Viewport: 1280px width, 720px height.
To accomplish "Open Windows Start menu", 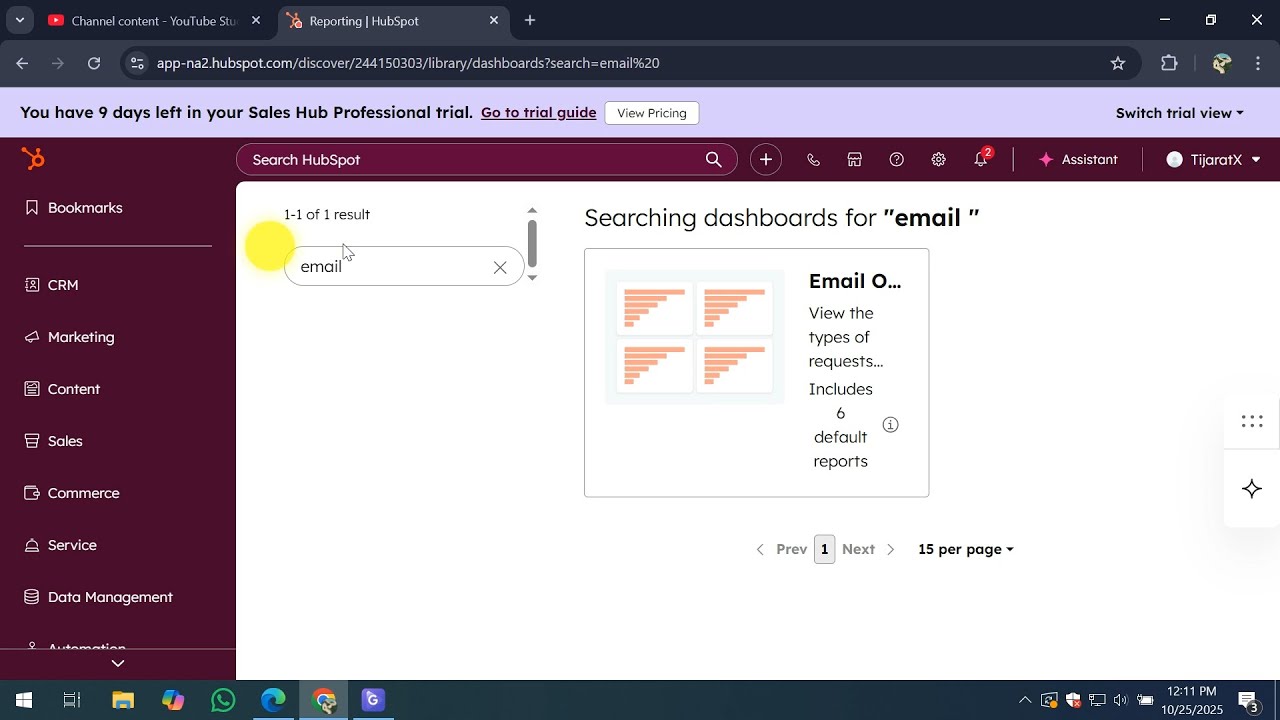I will 24,700.
